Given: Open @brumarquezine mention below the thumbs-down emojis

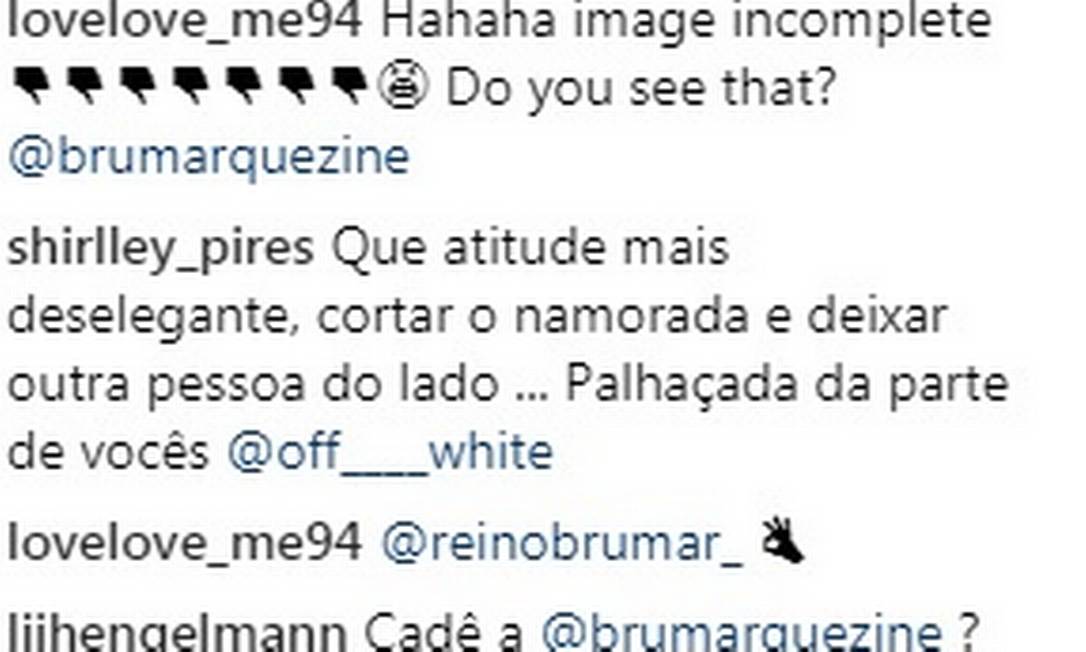Looking at the screenshot, I should 209,157.
